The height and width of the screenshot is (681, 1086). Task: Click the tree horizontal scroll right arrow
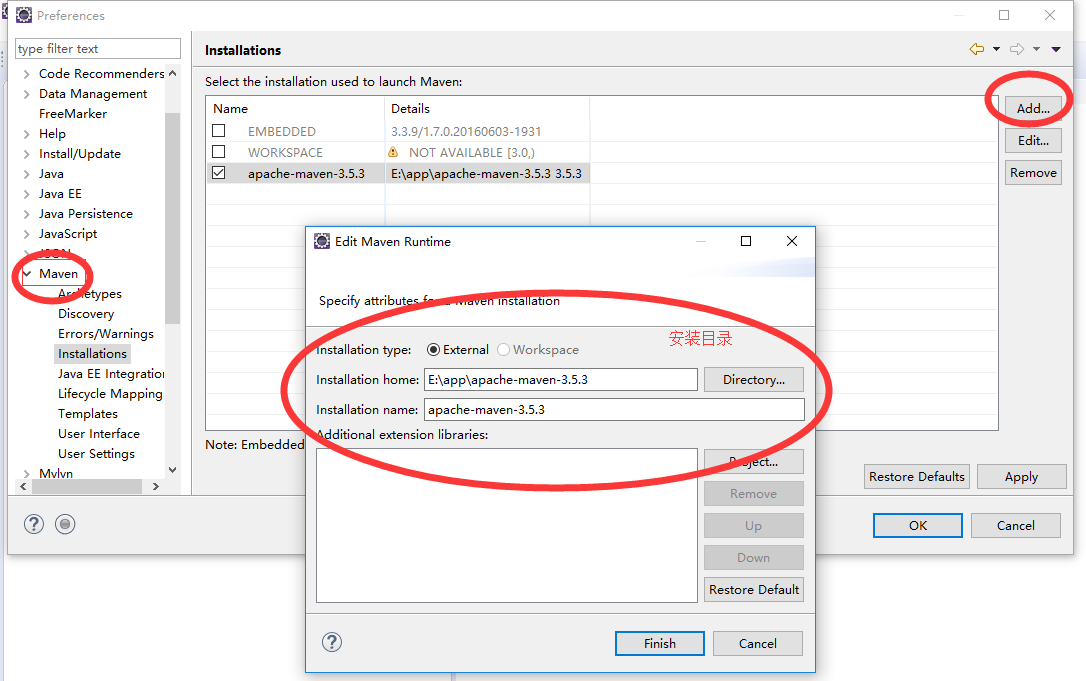click(156, 486)
